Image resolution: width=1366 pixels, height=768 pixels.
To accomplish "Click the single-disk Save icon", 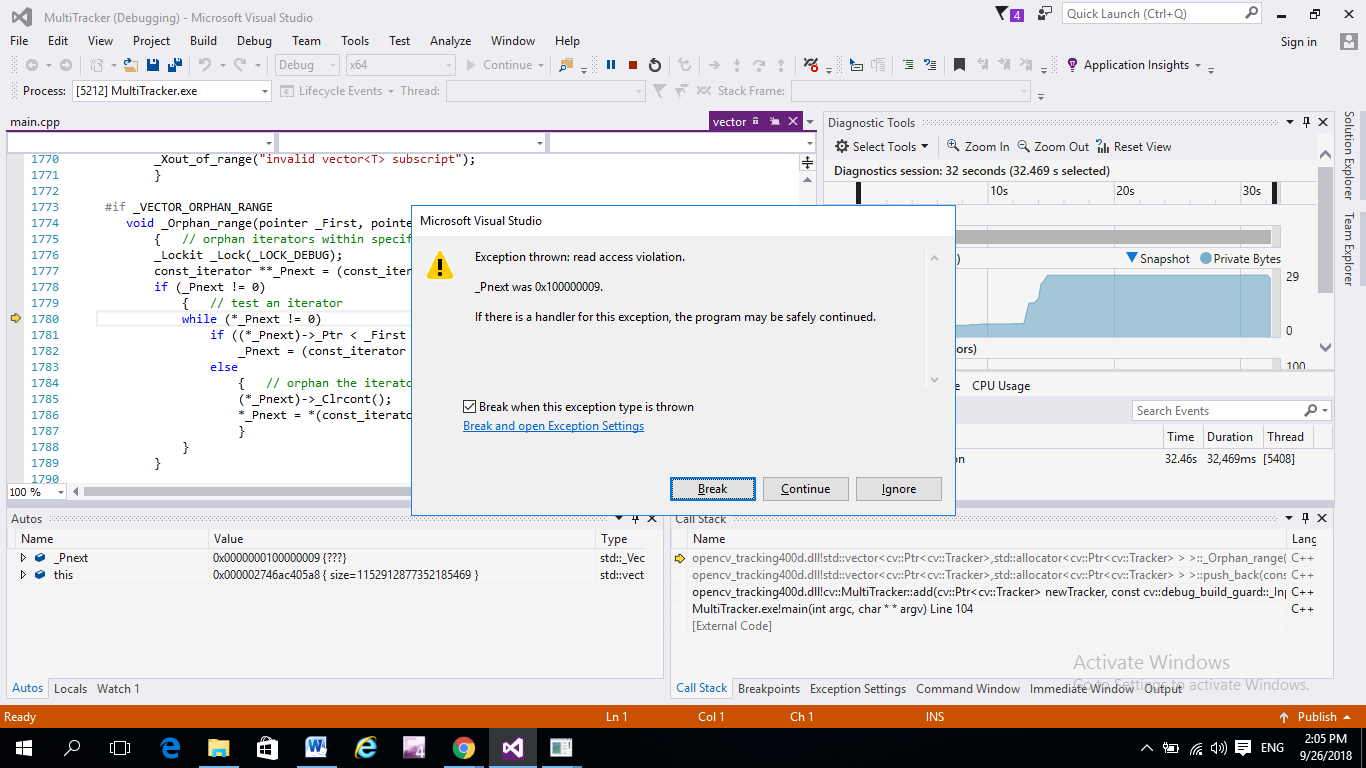I will click(x=153, y=65).
